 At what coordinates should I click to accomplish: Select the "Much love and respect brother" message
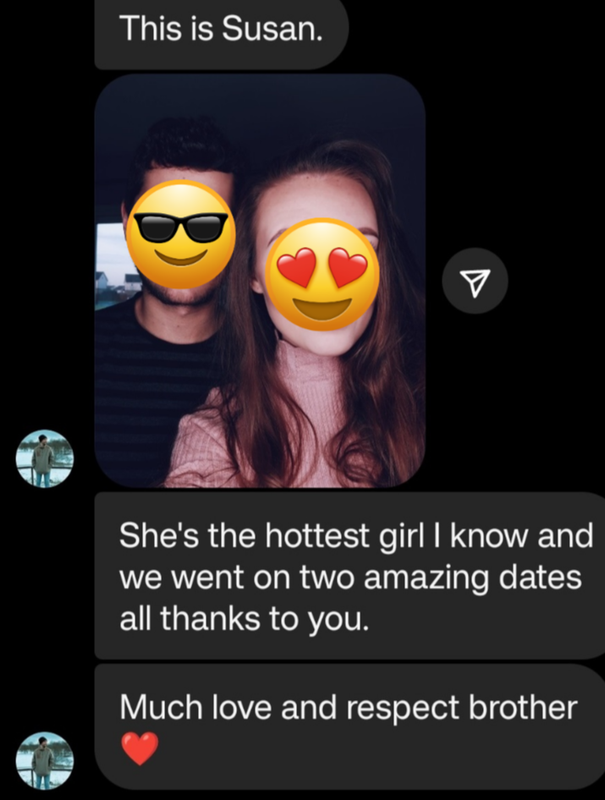coord(350,727)
